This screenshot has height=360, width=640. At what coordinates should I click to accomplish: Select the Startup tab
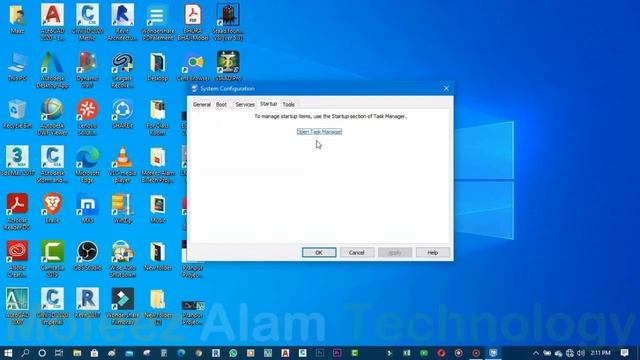pos(268,104)
